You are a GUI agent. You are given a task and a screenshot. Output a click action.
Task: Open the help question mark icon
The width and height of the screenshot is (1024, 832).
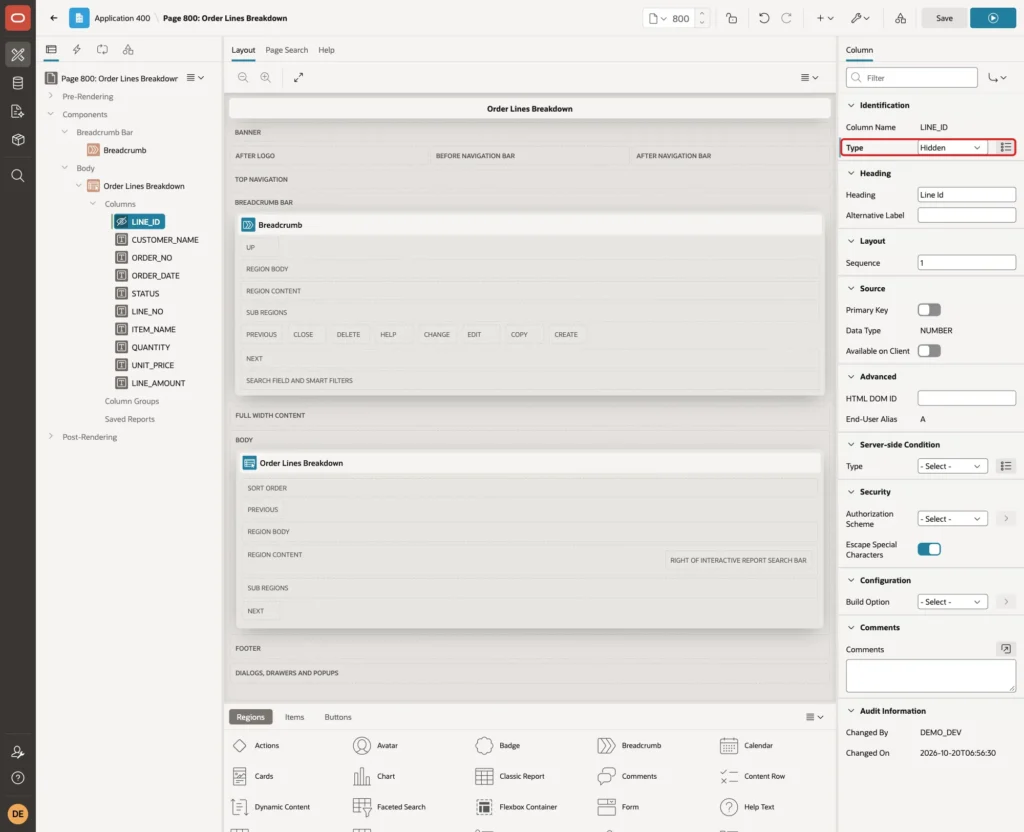pyautogui.click(x=18, y=778)
